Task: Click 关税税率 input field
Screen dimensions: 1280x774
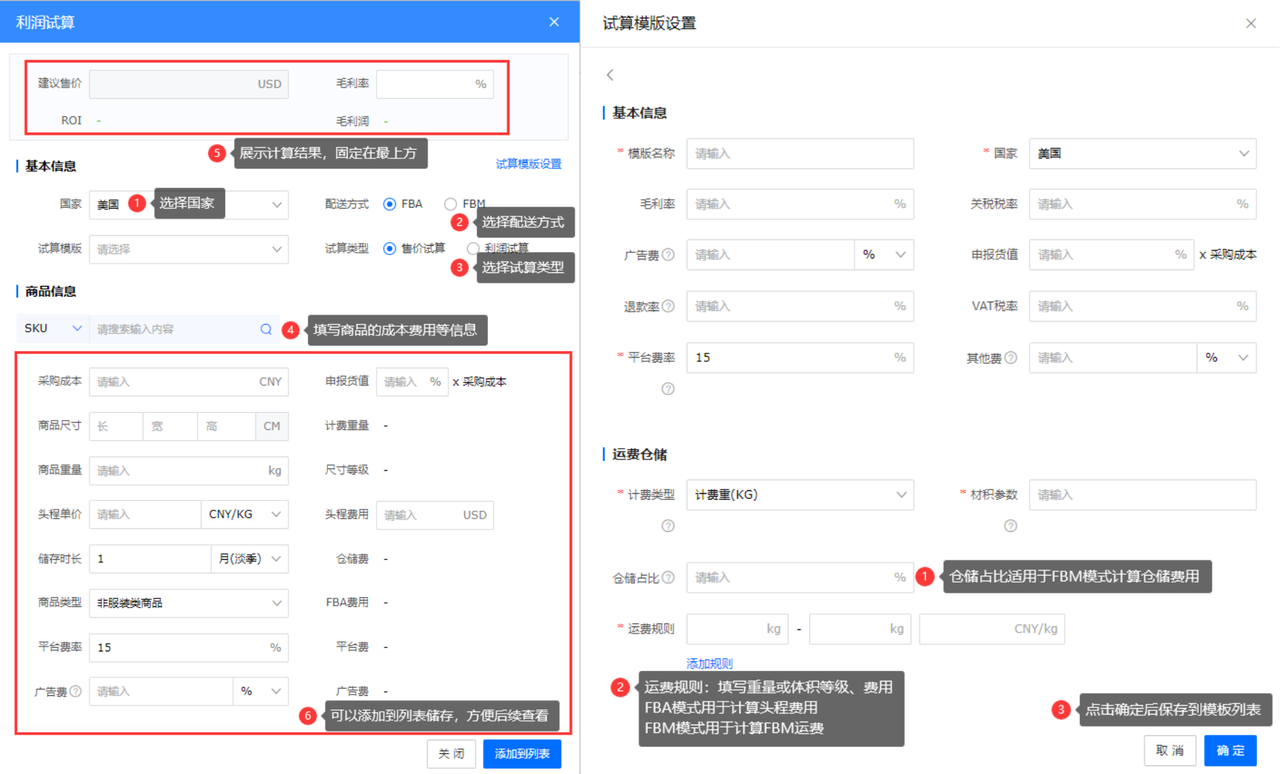Action: [1143, 204]
